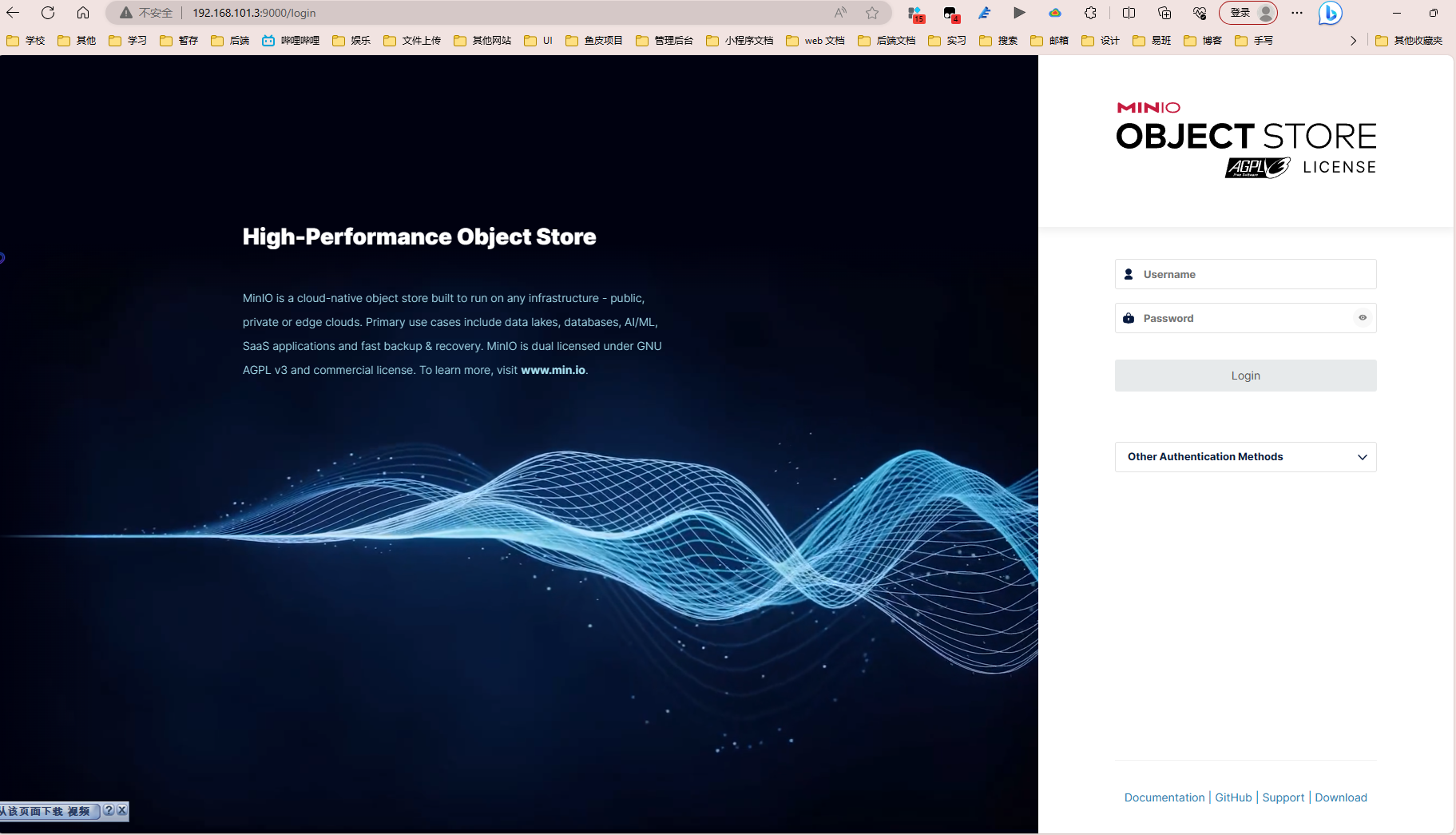
Task: Open the 其他收藏夹 folder
Action: coord(1409,41)
